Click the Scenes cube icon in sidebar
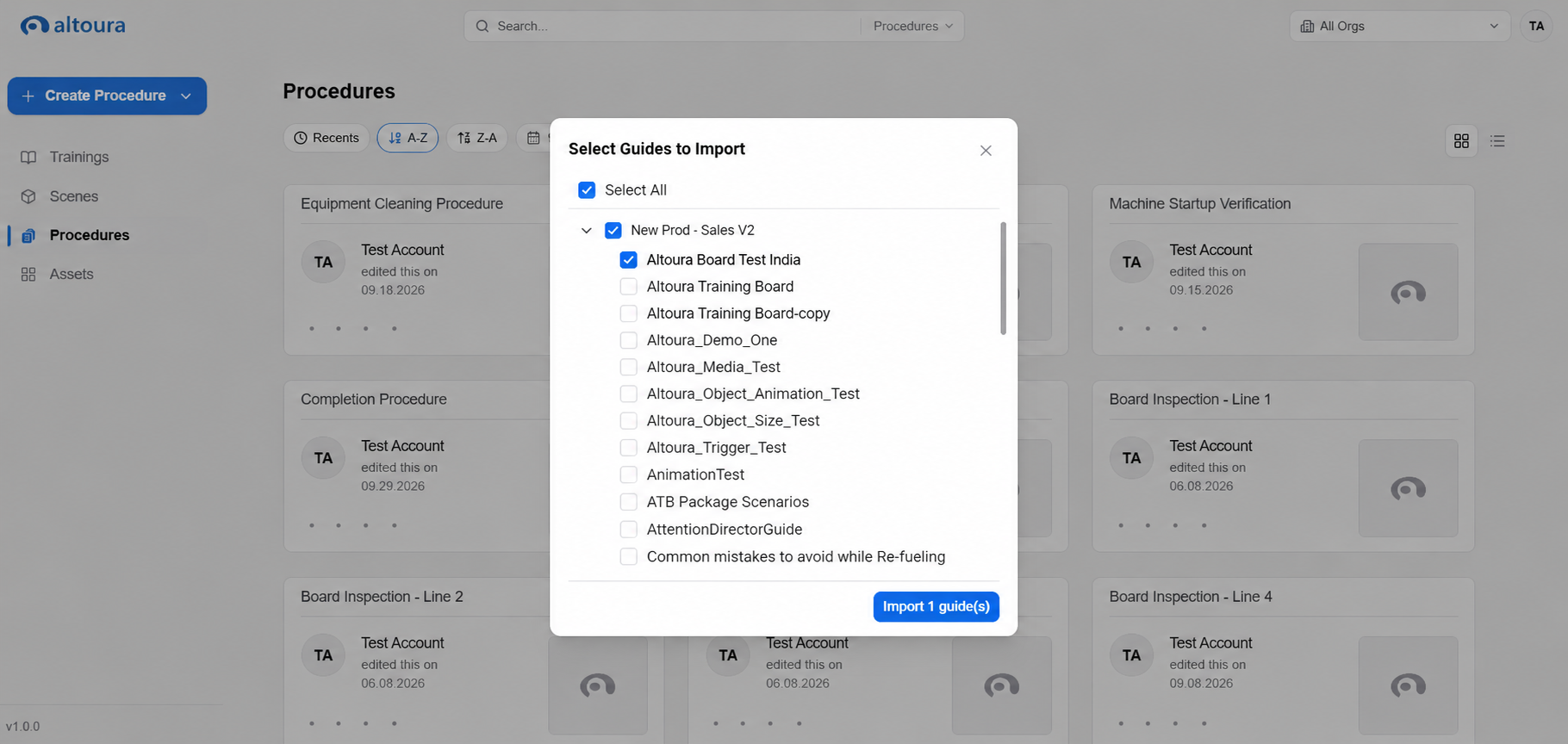 pyautogui.click(x=28, y=196)
